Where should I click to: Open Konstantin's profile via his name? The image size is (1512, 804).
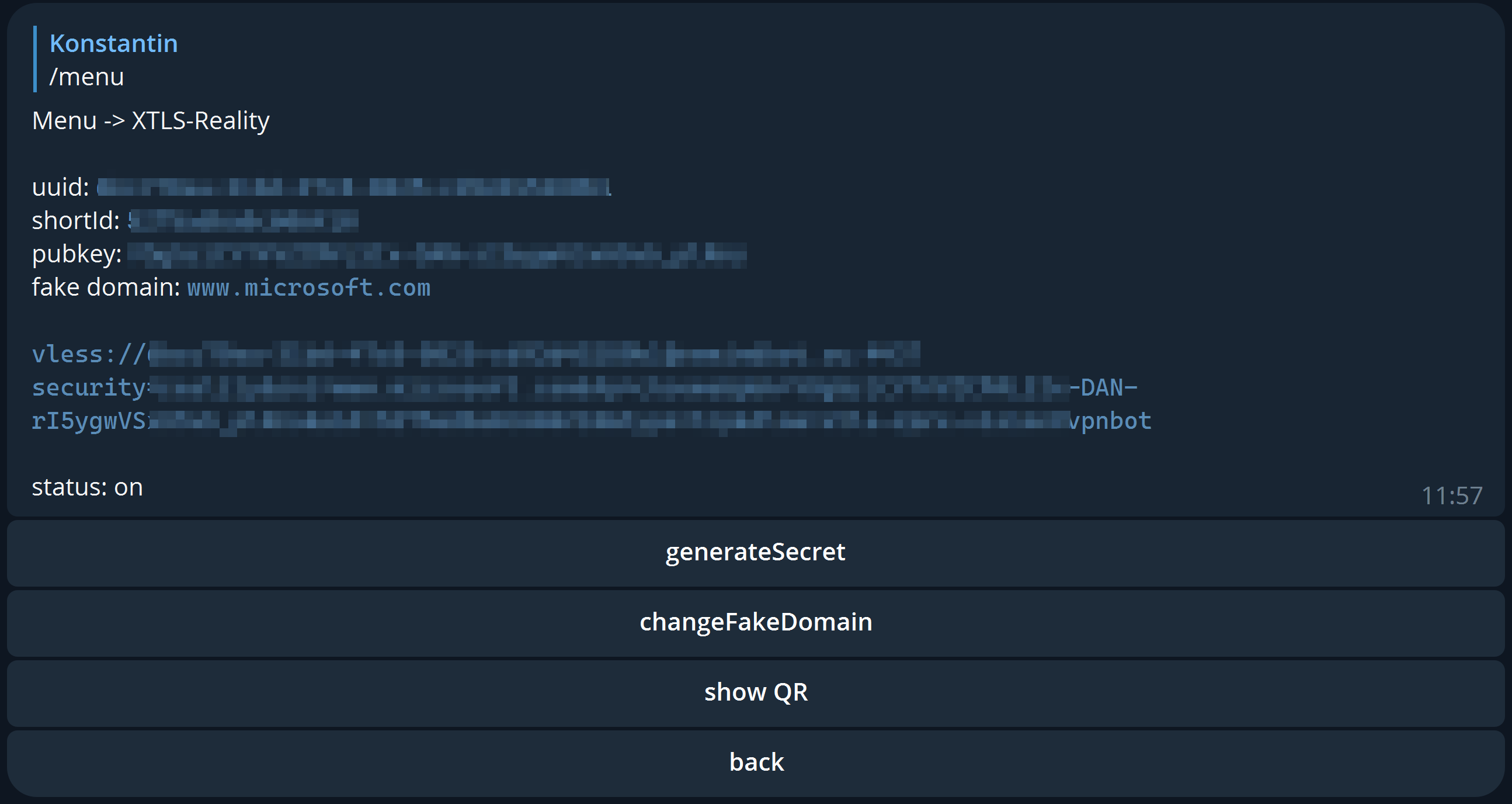(113, 41)
